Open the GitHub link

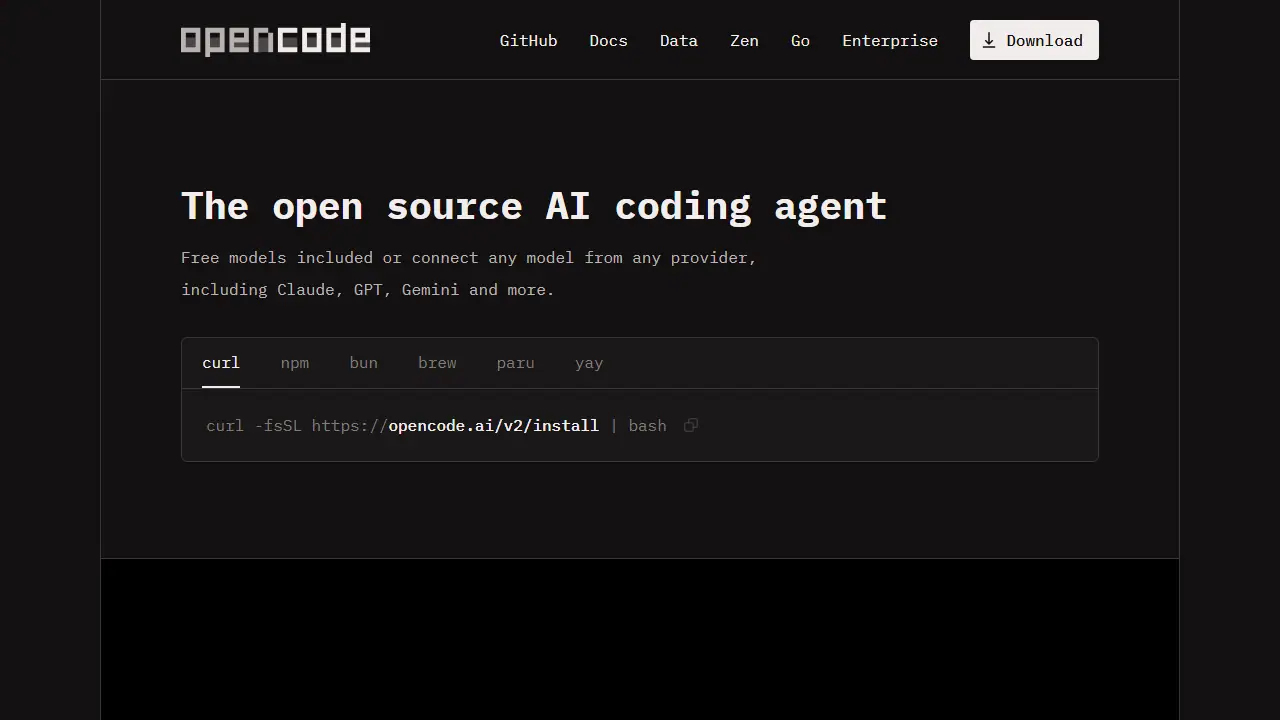[528, 40]
